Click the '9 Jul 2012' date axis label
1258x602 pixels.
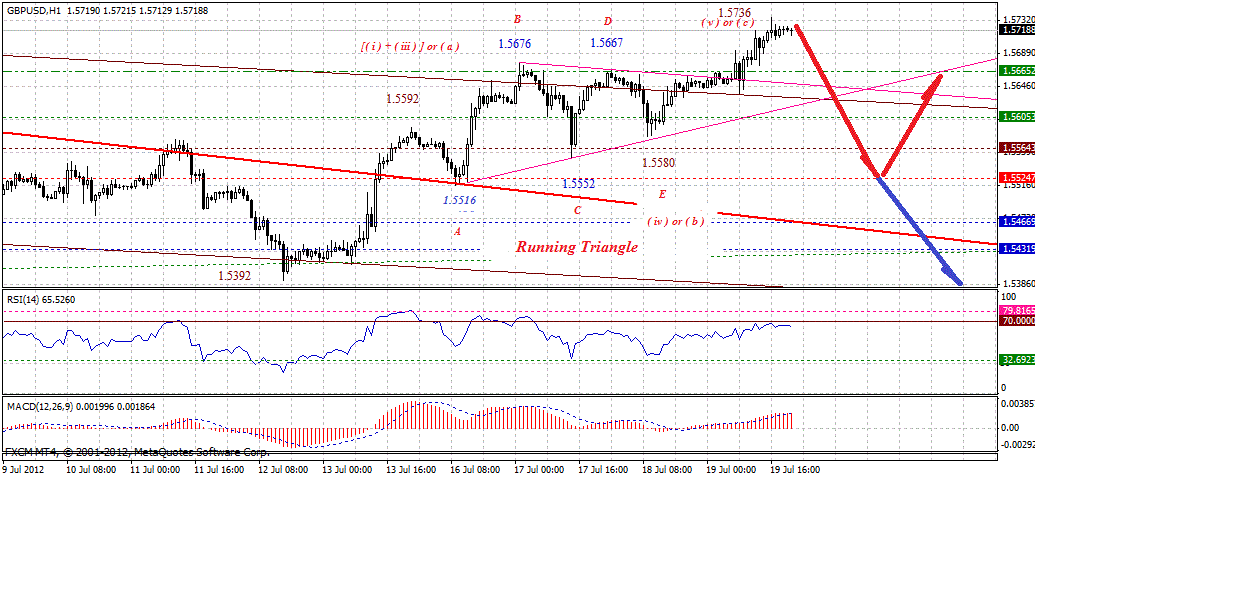click(x=23, y=467)
